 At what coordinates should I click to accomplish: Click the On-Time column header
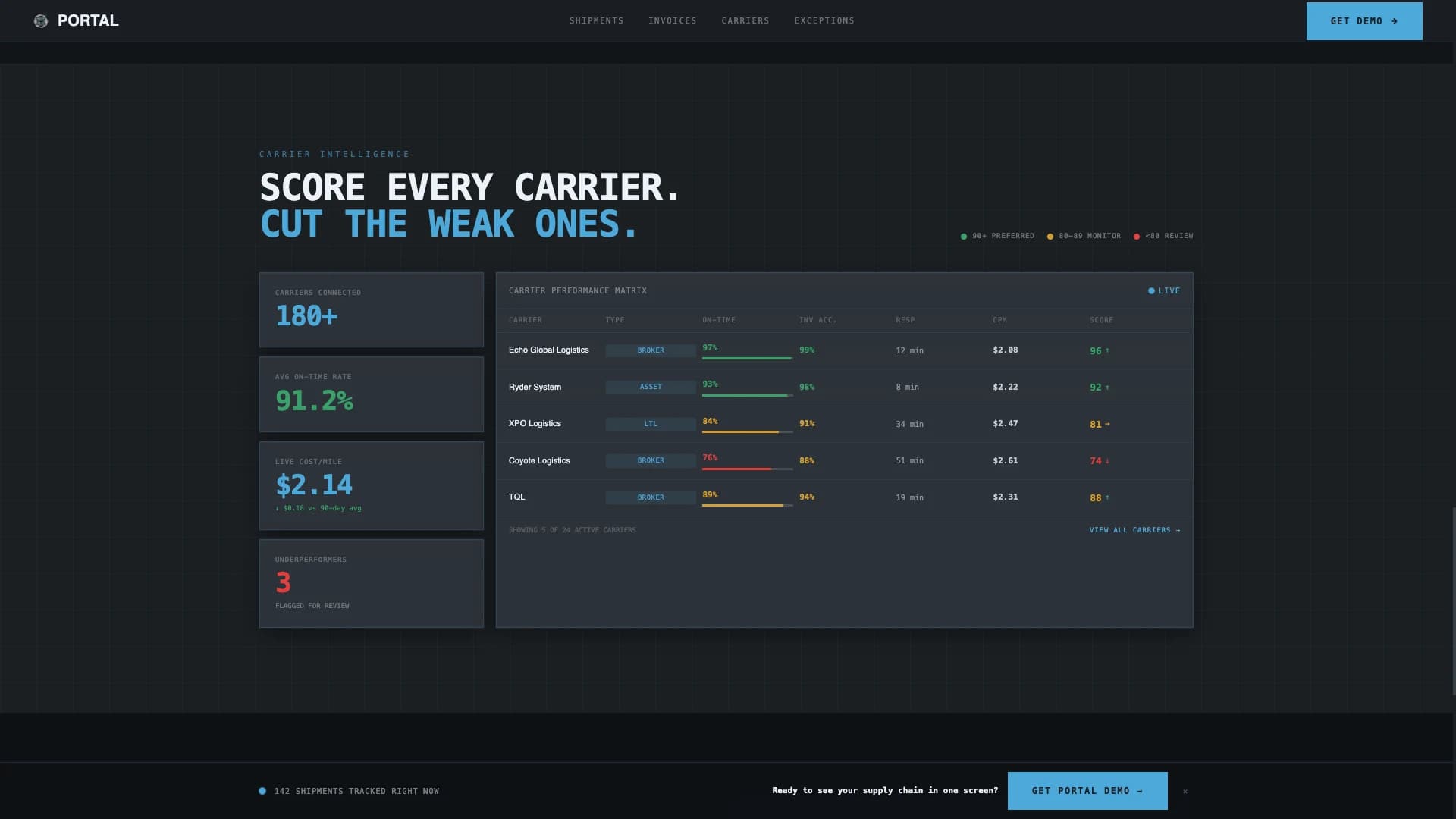coord(718,320)
